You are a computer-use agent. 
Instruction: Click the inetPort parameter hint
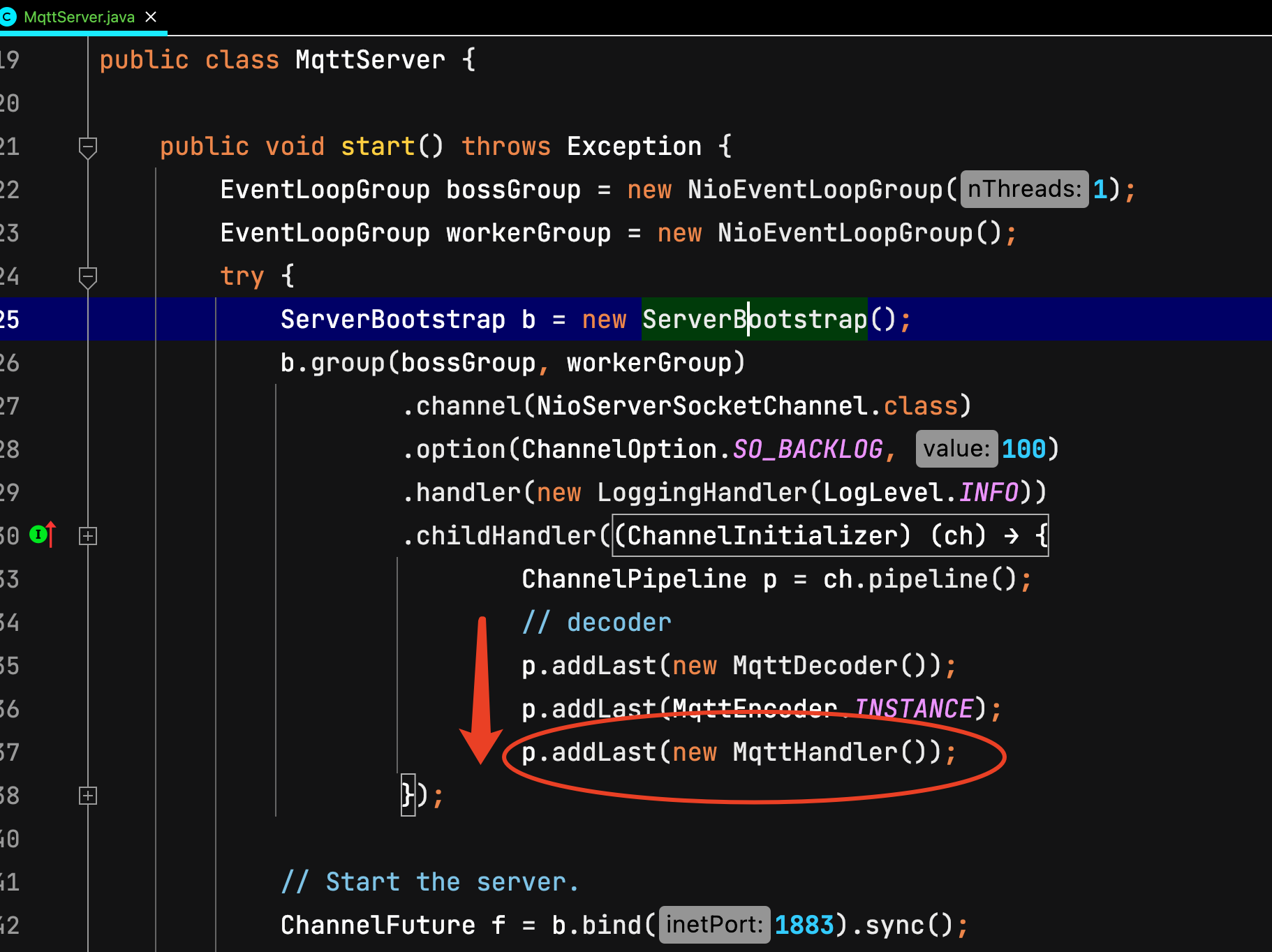(x=713, y=925)
